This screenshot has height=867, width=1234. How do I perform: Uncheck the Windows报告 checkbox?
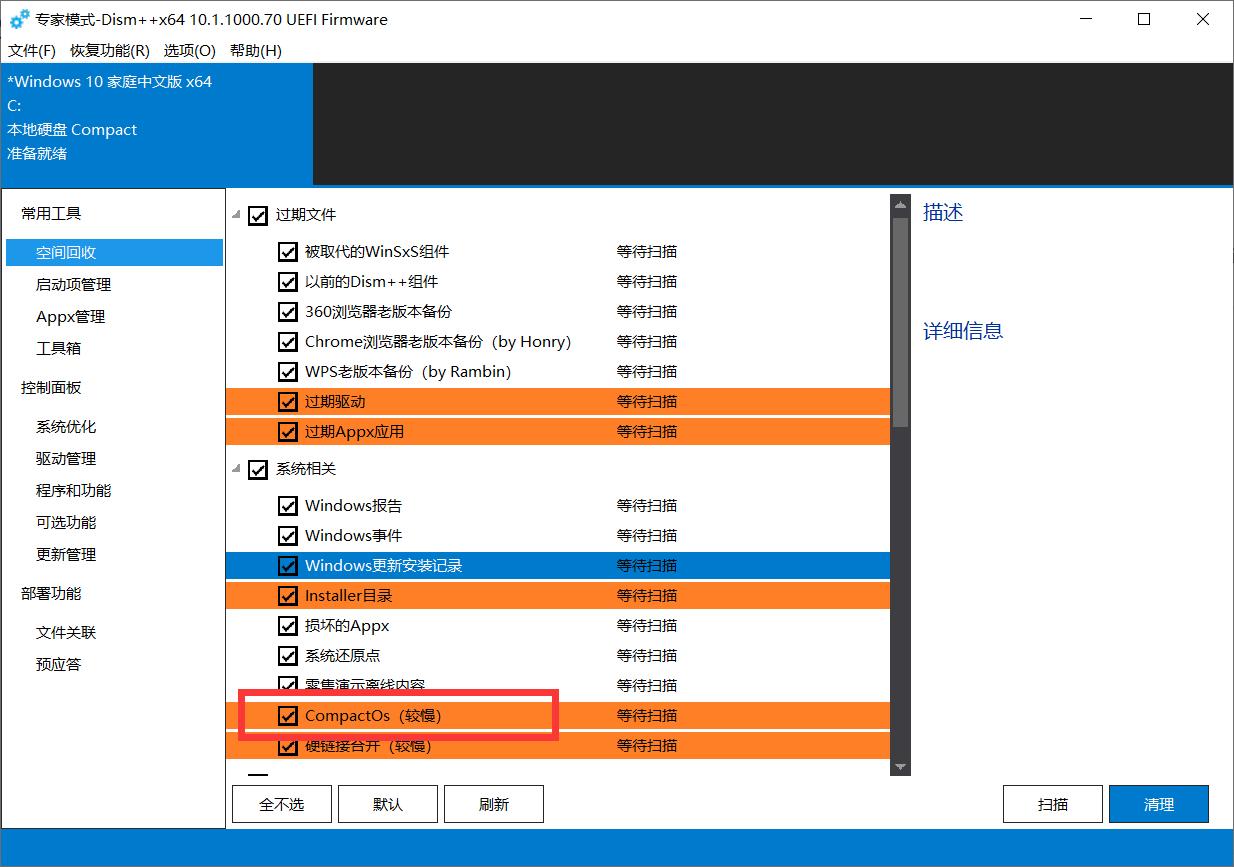pyautogui.click(x=288, y=506)
